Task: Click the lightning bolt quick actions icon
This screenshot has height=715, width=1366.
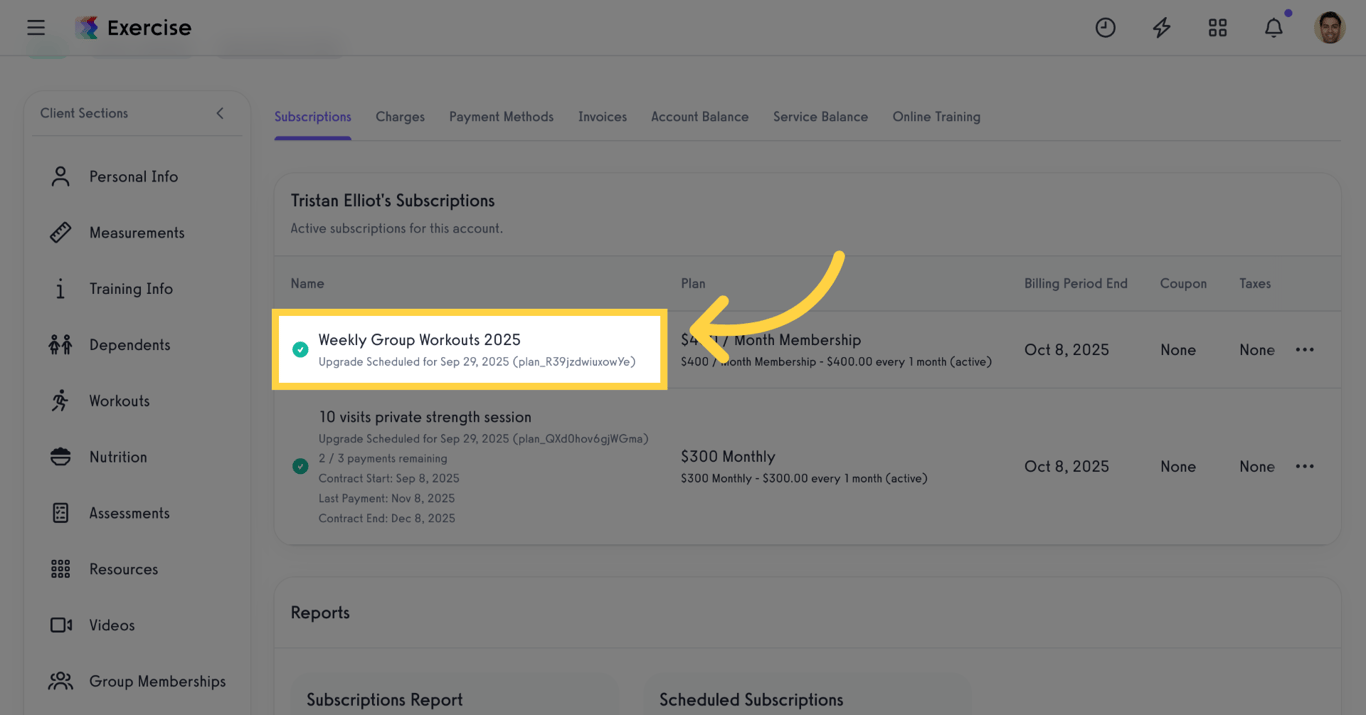Action: (1161, 28)
